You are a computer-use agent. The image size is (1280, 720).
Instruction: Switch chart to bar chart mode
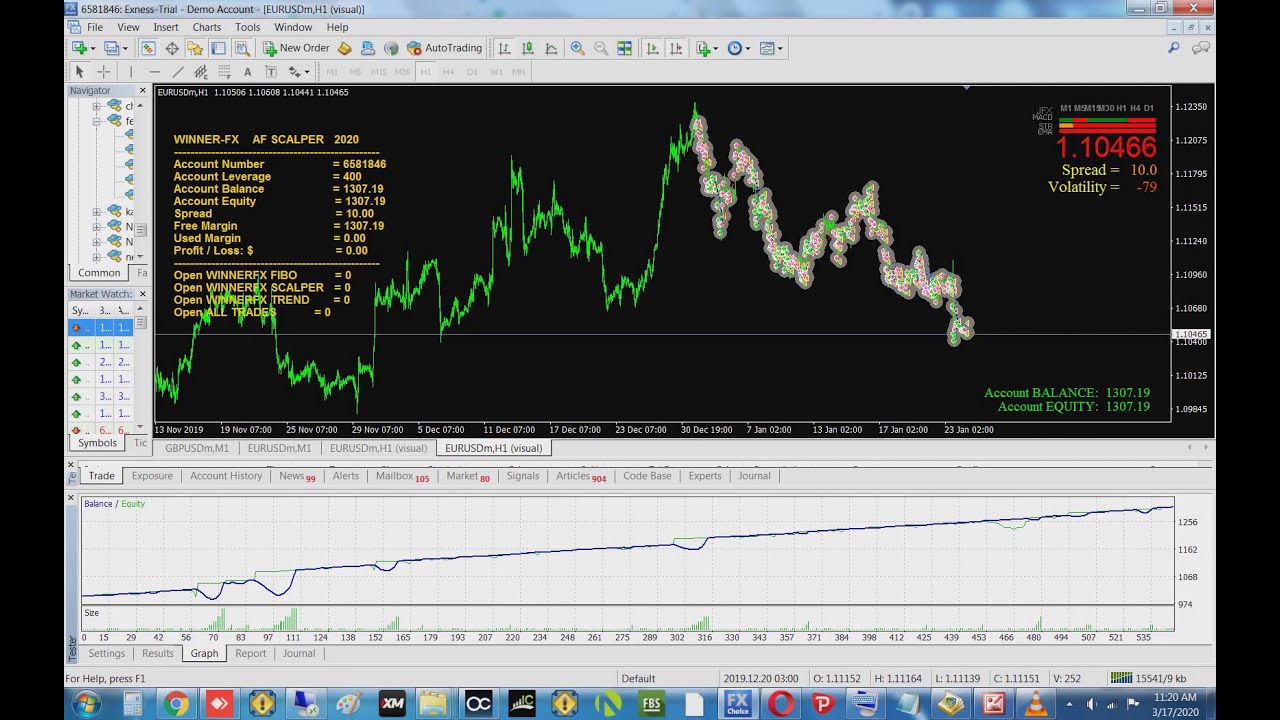coord(504,48)
